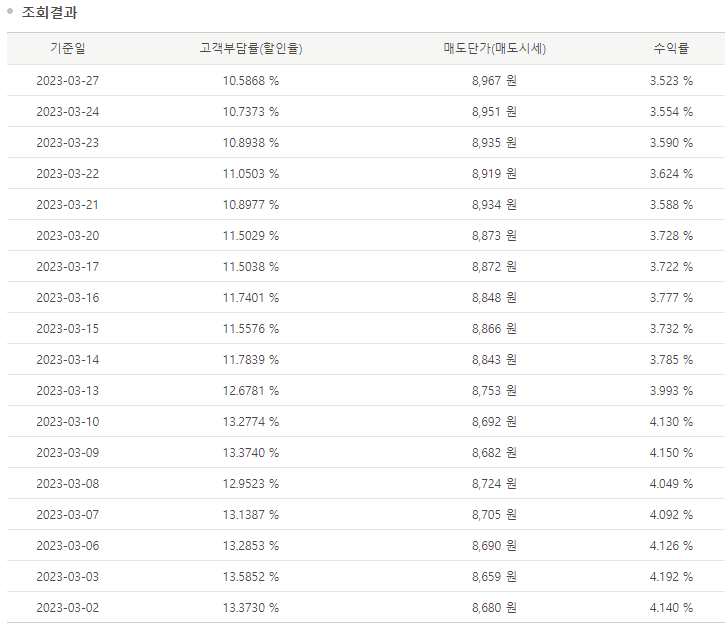Click sell price 8,873 원
The height and width of the screenshot is (627, 725).
point(494,235)
